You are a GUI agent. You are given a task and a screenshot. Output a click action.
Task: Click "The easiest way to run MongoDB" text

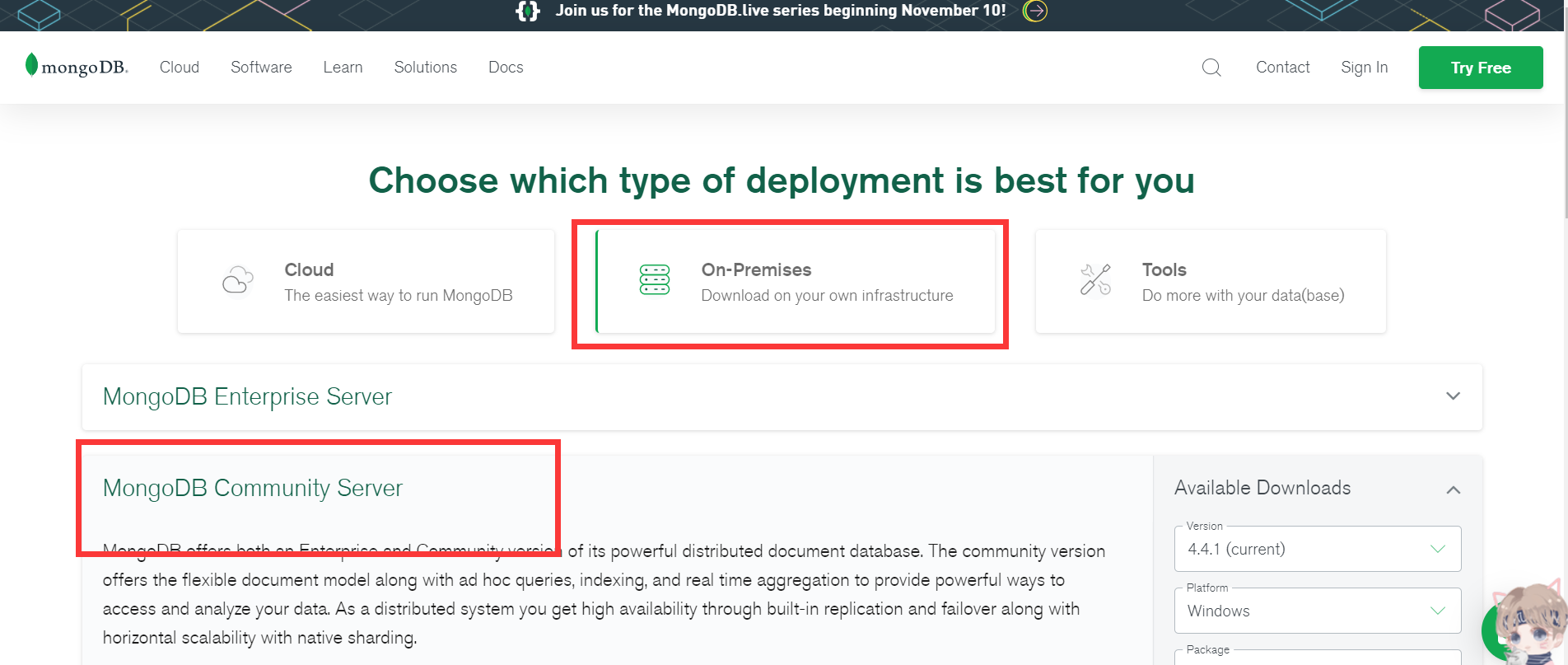(399, 296)
